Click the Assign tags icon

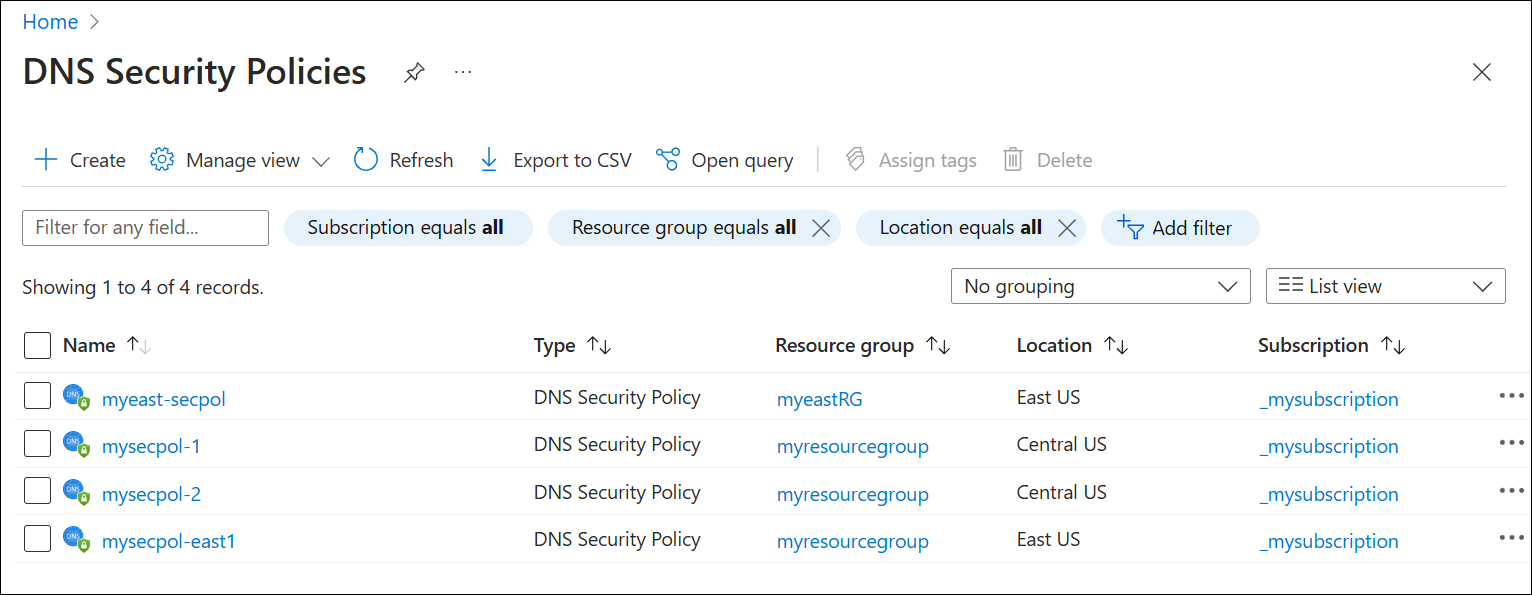855,159
